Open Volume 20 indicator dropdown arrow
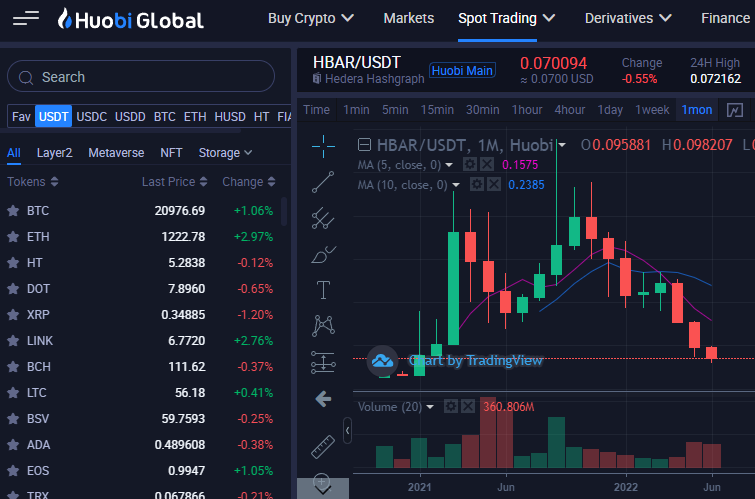Viewport: 755px width, 499px height. tap(430, 407)
